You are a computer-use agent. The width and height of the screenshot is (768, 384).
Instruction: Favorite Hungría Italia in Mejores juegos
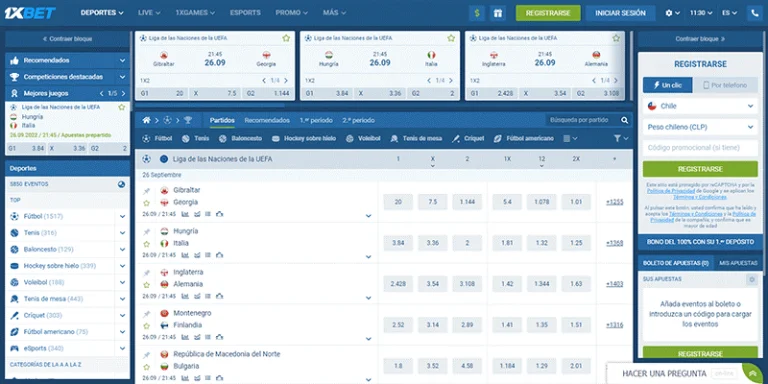click(x=121, y=107)
